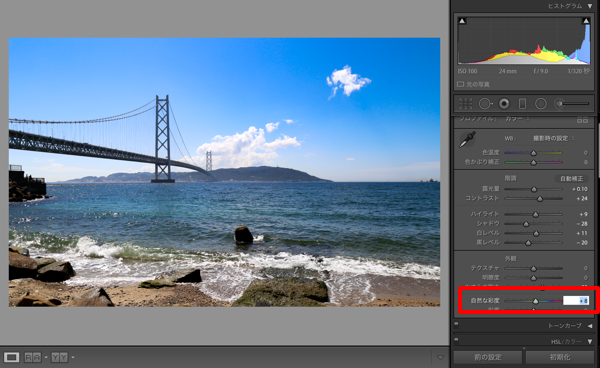Collapse the ヒストグラム panel
This screenshot has width=600, height=368.
click(590, 6)
